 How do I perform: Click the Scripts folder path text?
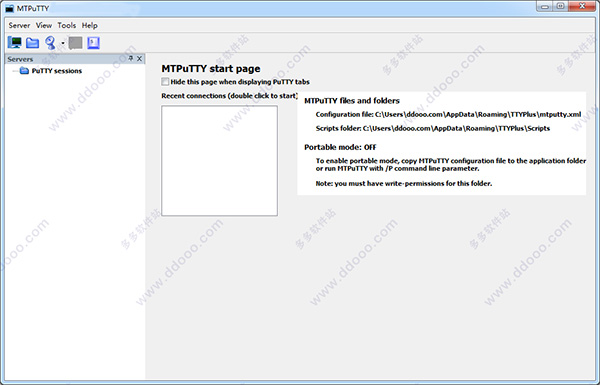tap(433, 128)
